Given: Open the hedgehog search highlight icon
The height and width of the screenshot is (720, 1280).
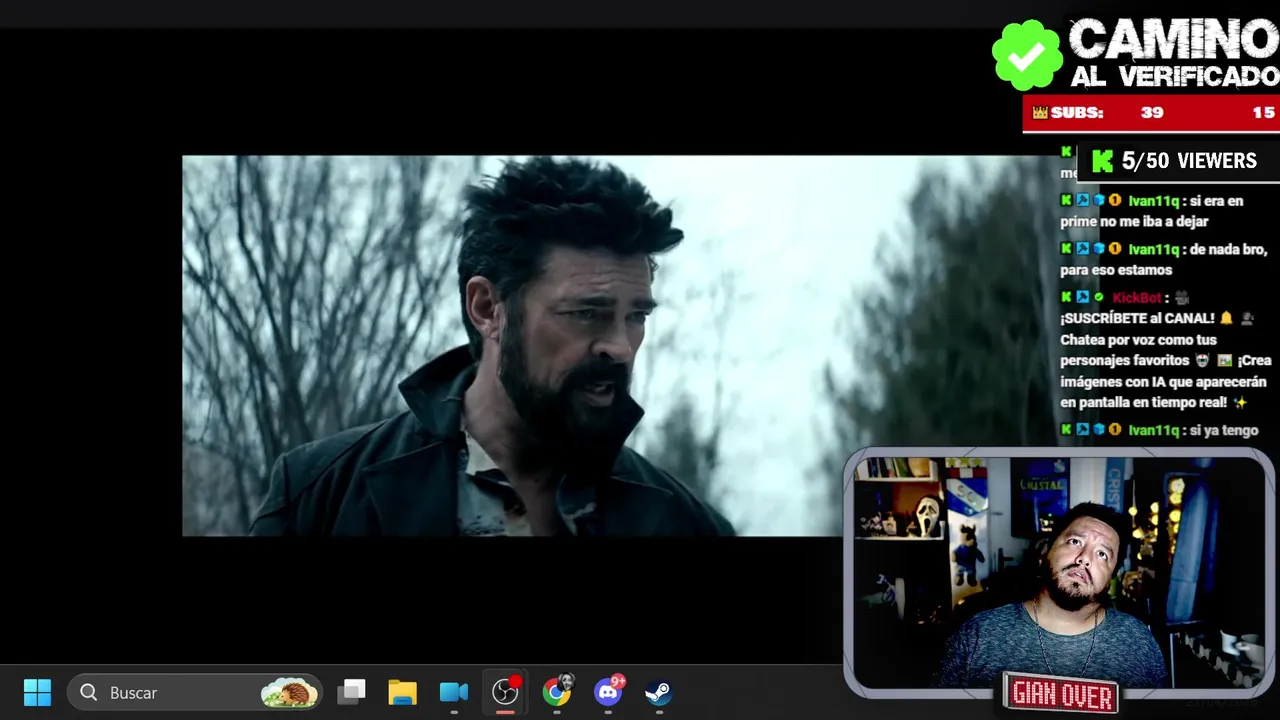Looking at the screenshot, I should click(289, 692).
